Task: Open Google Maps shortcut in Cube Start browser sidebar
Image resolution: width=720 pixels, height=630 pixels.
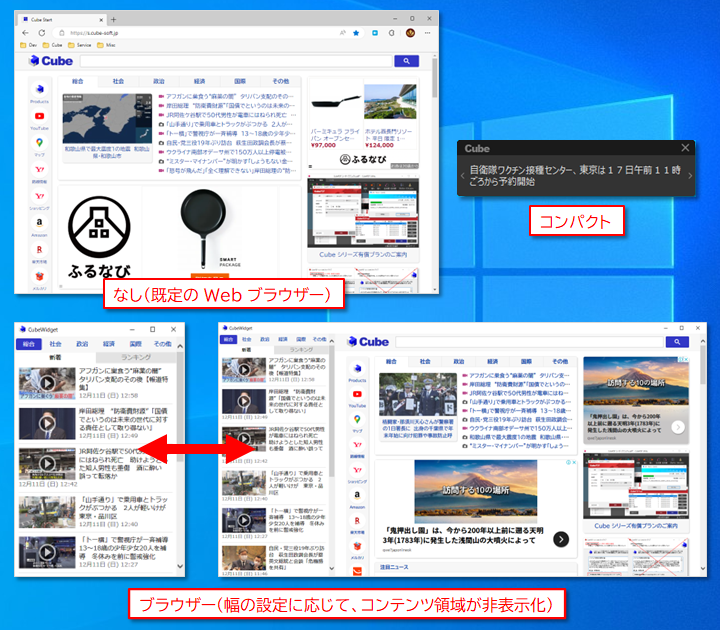Action: (x=39, y=146)
